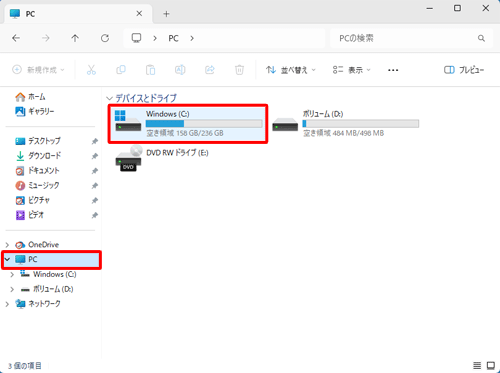Open ドキュメント in the sidebar

coord(37,171)
